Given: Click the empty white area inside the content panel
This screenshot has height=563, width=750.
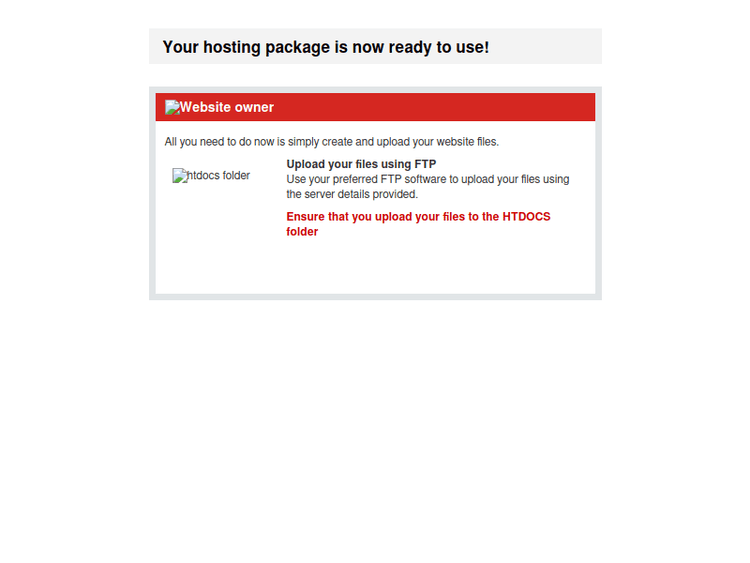Looking at the screenshot, I should (x=375, y=268).
